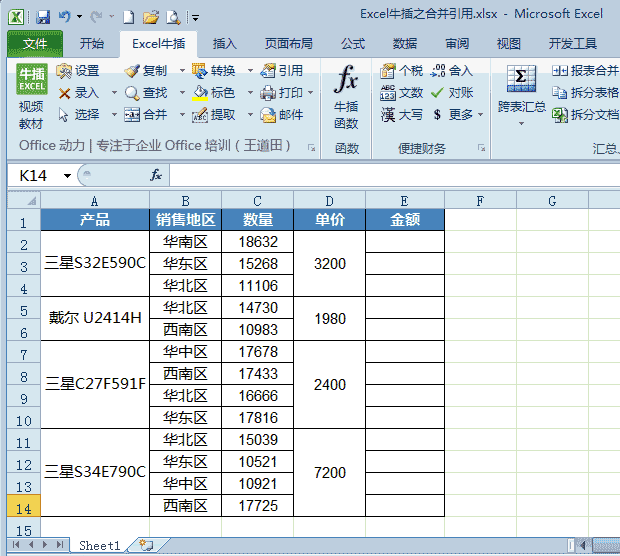Switch to the 公式 tab
This screenshot has width=620, height=556.
[353, 44]
